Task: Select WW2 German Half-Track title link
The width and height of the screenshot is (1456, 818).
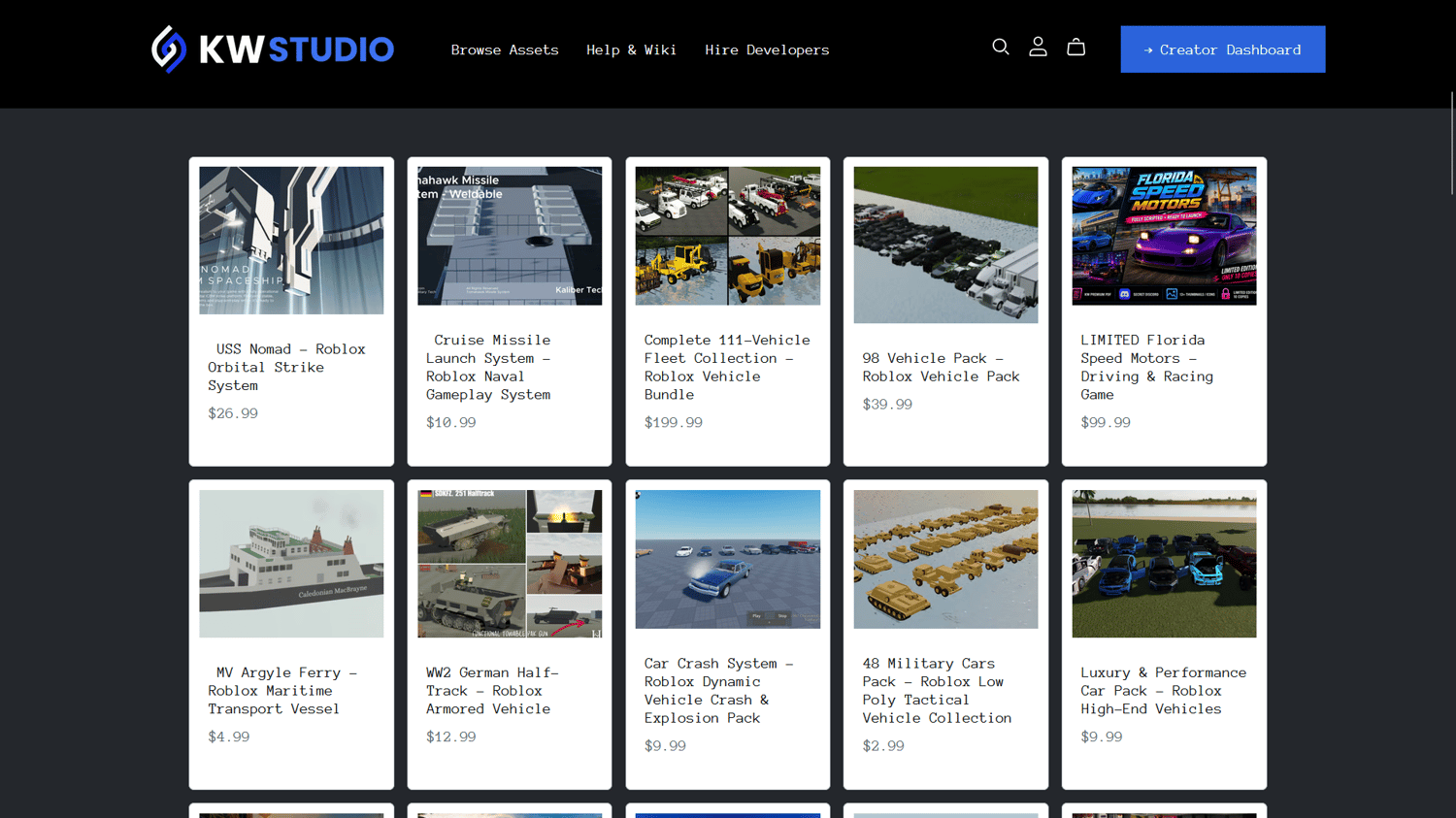Action: [x=492, y=691]
